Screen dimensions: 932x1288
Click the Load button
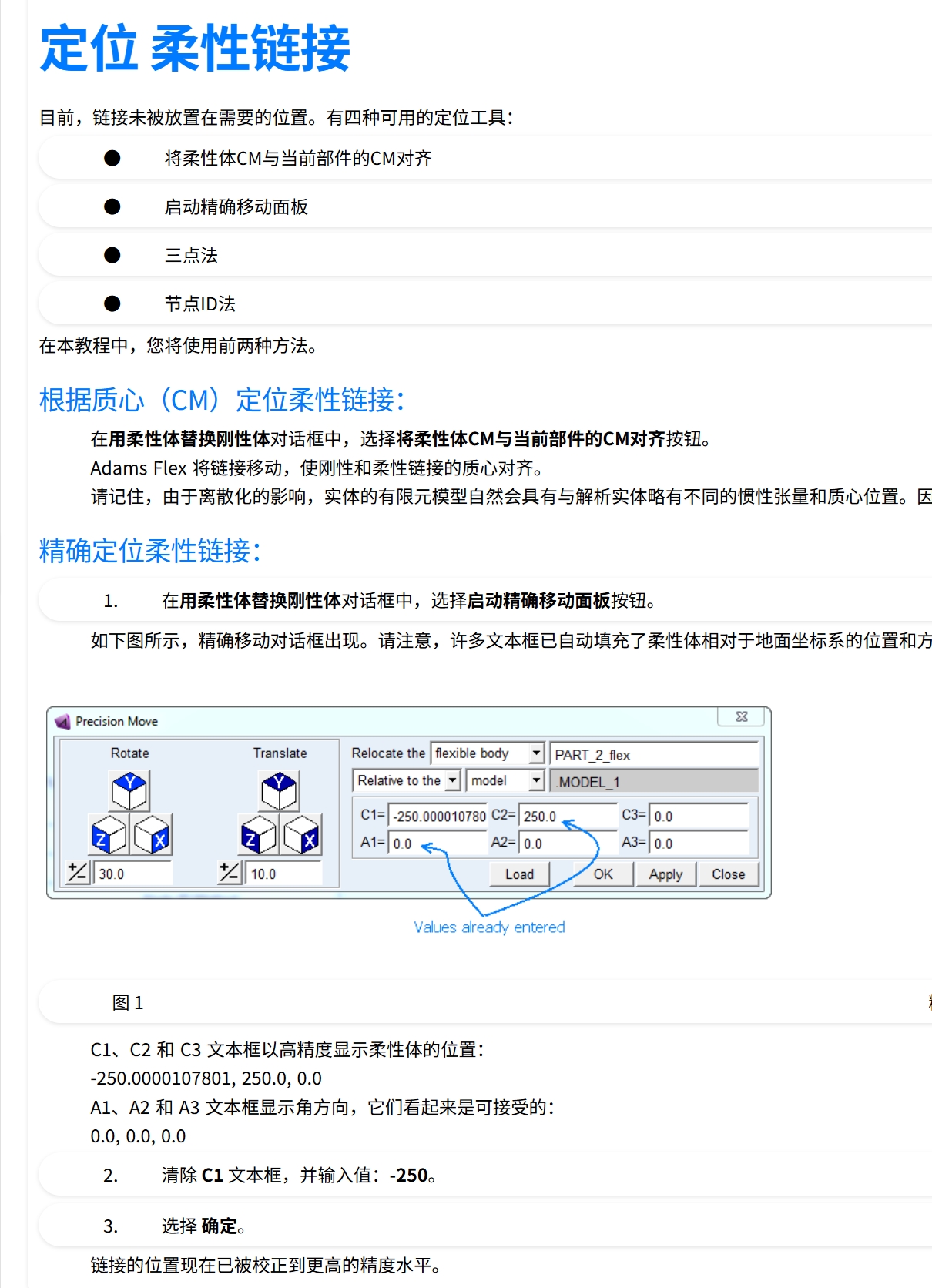[519, 874]
